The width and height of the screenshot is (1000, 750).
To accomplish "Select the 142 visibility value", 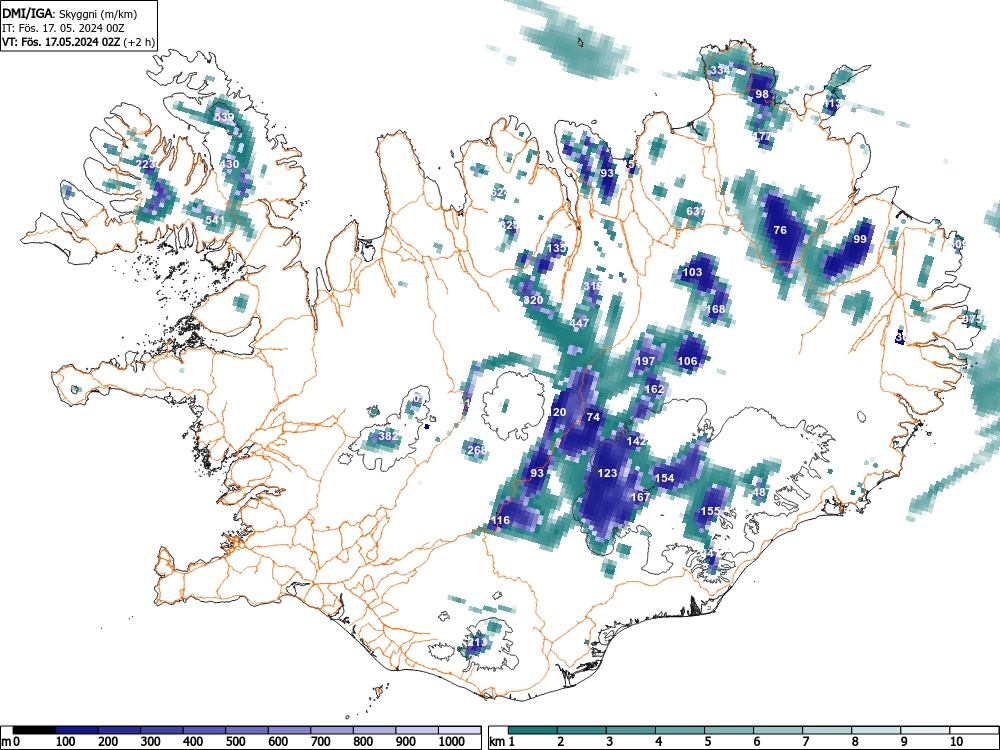I will click(636, 441).
